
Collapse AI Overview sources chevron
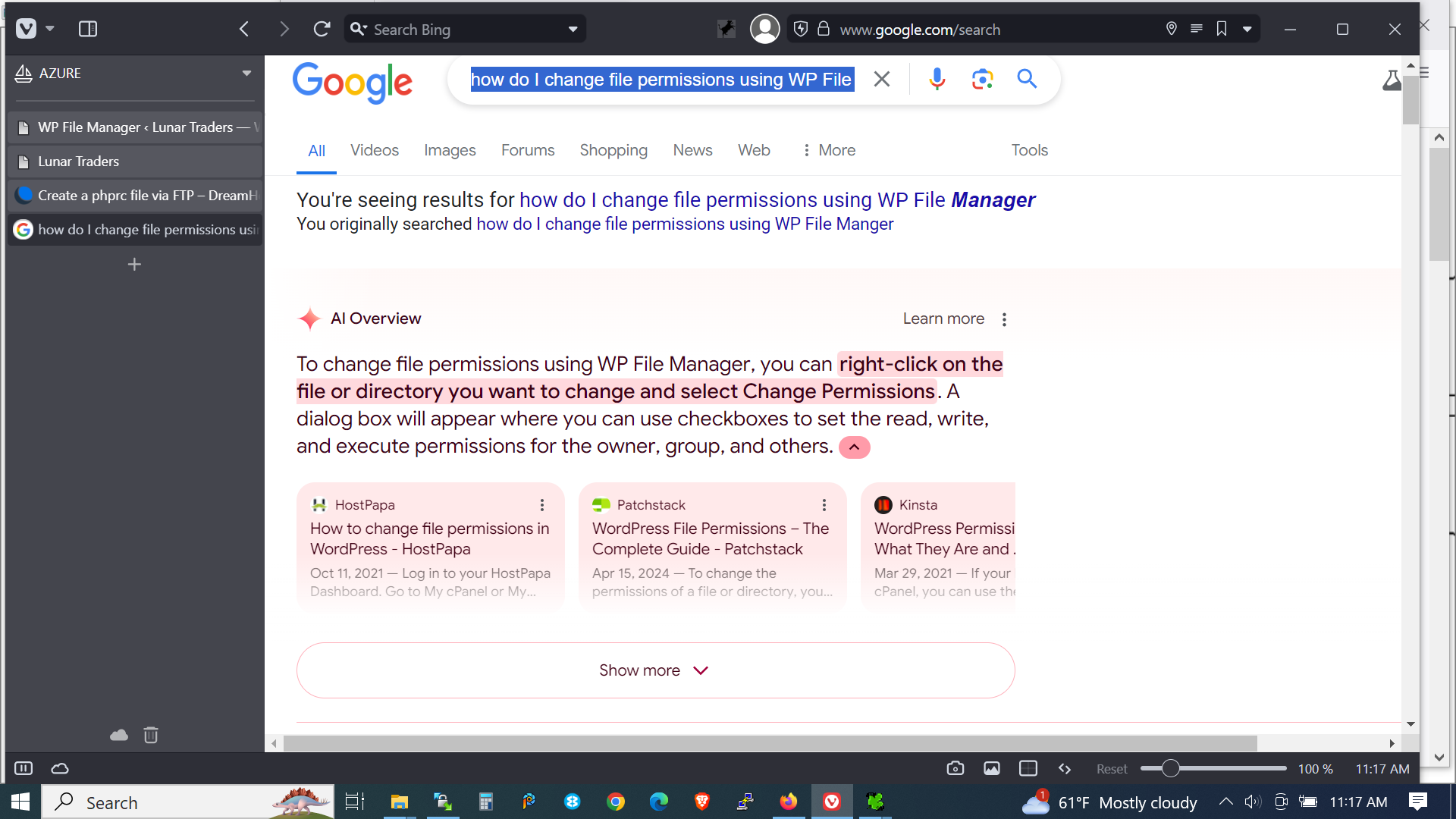pyautogui.click(x=854, y=447)
